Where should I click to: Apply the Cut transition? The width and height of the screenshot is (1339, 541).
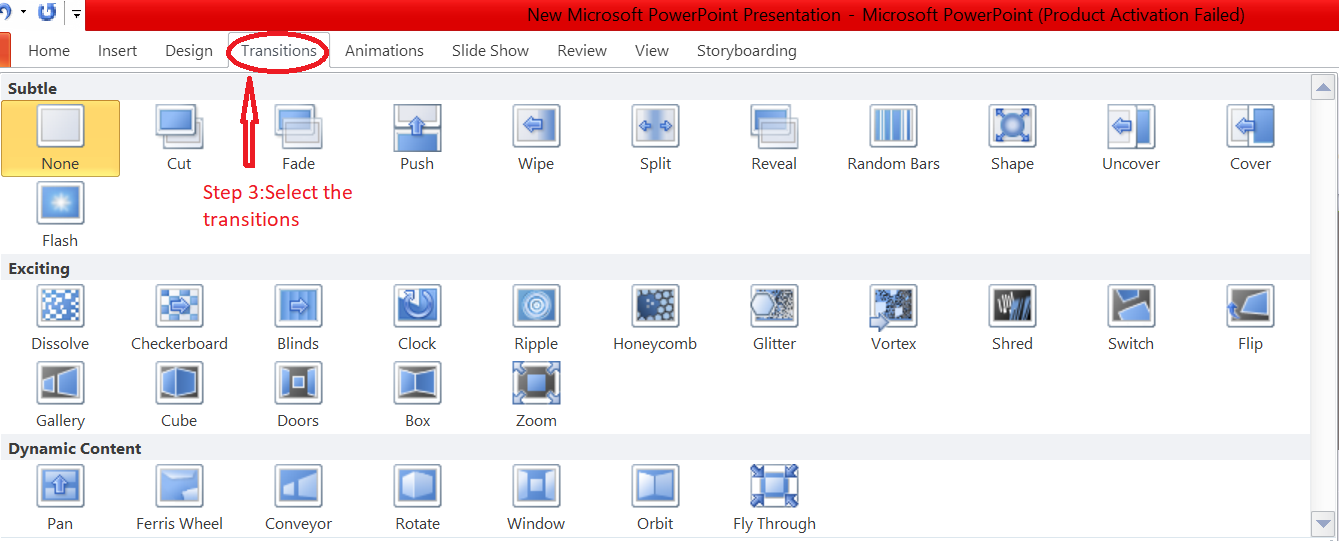[179, 138]
